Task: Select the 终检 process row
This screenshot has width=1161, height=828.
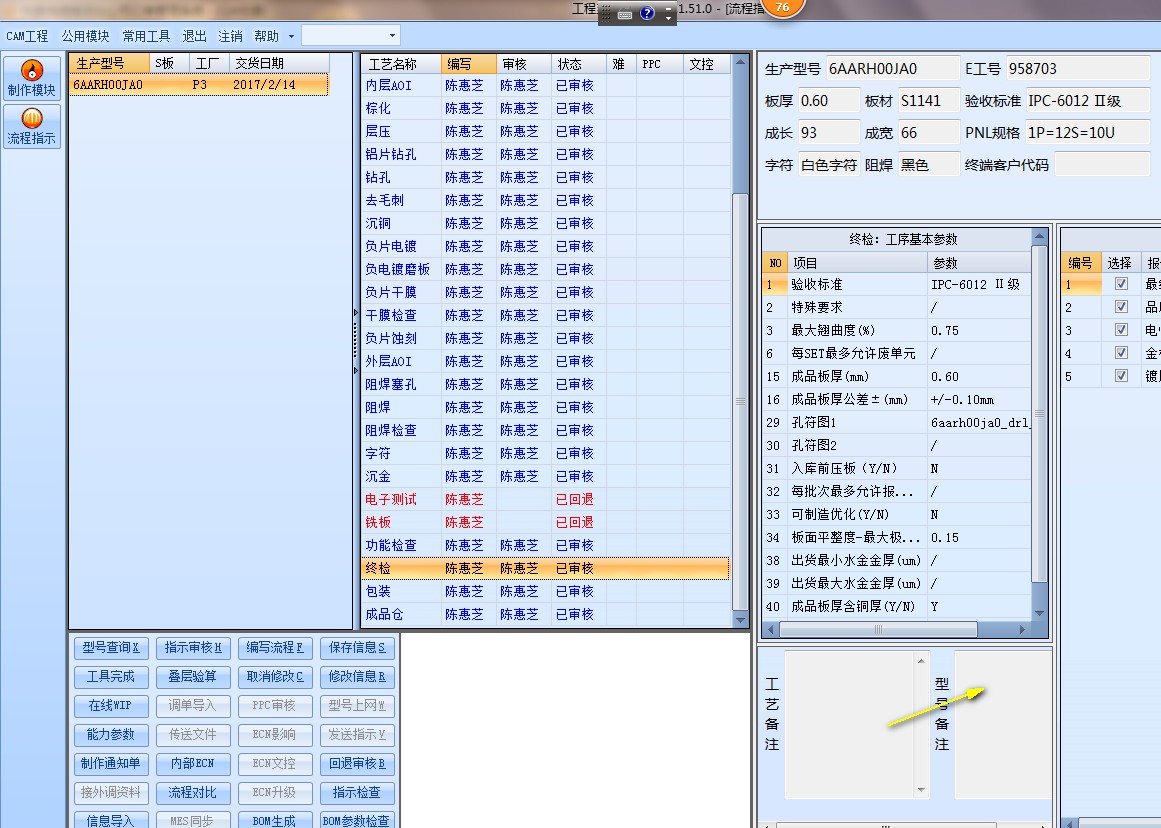Action: (546, 568)
